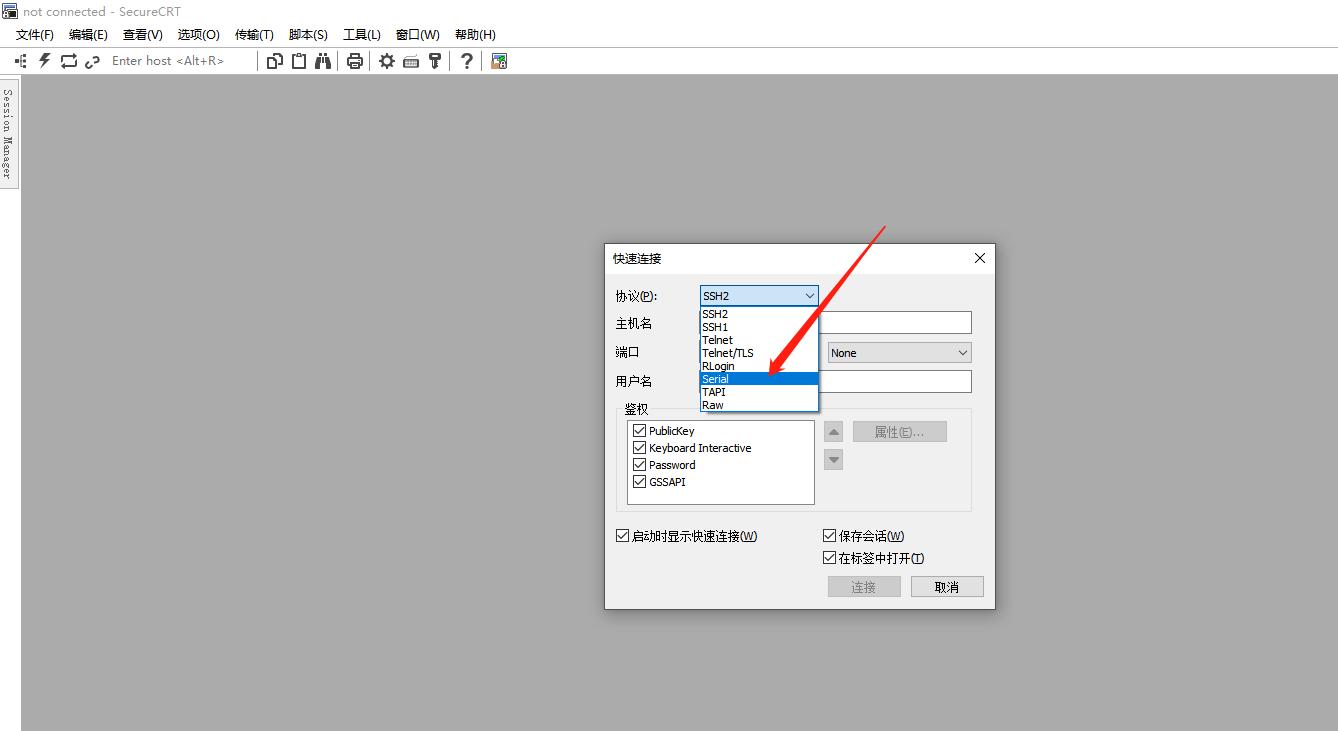This screenshot has width=1338, height=731.
Task: Click the Print toolbar icon
Action: pyautogui.click(x=355, y=60)
